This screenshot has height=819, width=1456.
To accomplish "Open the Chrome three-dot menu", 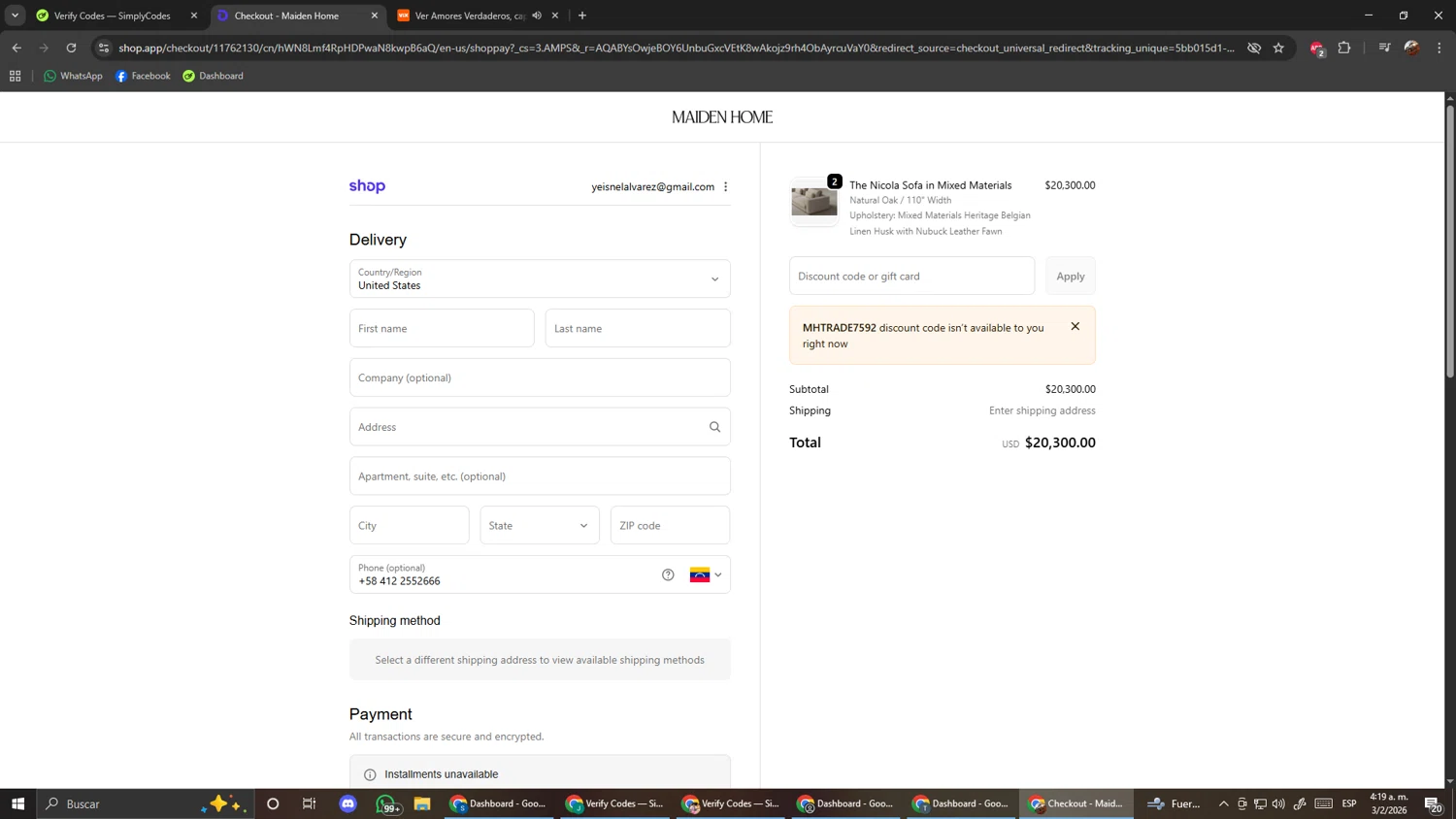I will pyautogui.click(x=1439, y=48).
